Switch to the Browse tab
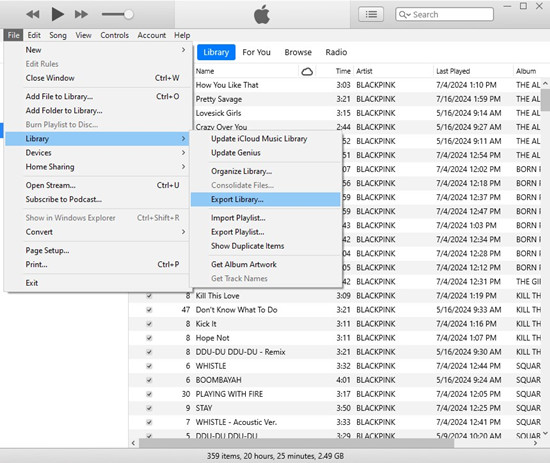This screenshot has height=463, width=550. [298, 52]
